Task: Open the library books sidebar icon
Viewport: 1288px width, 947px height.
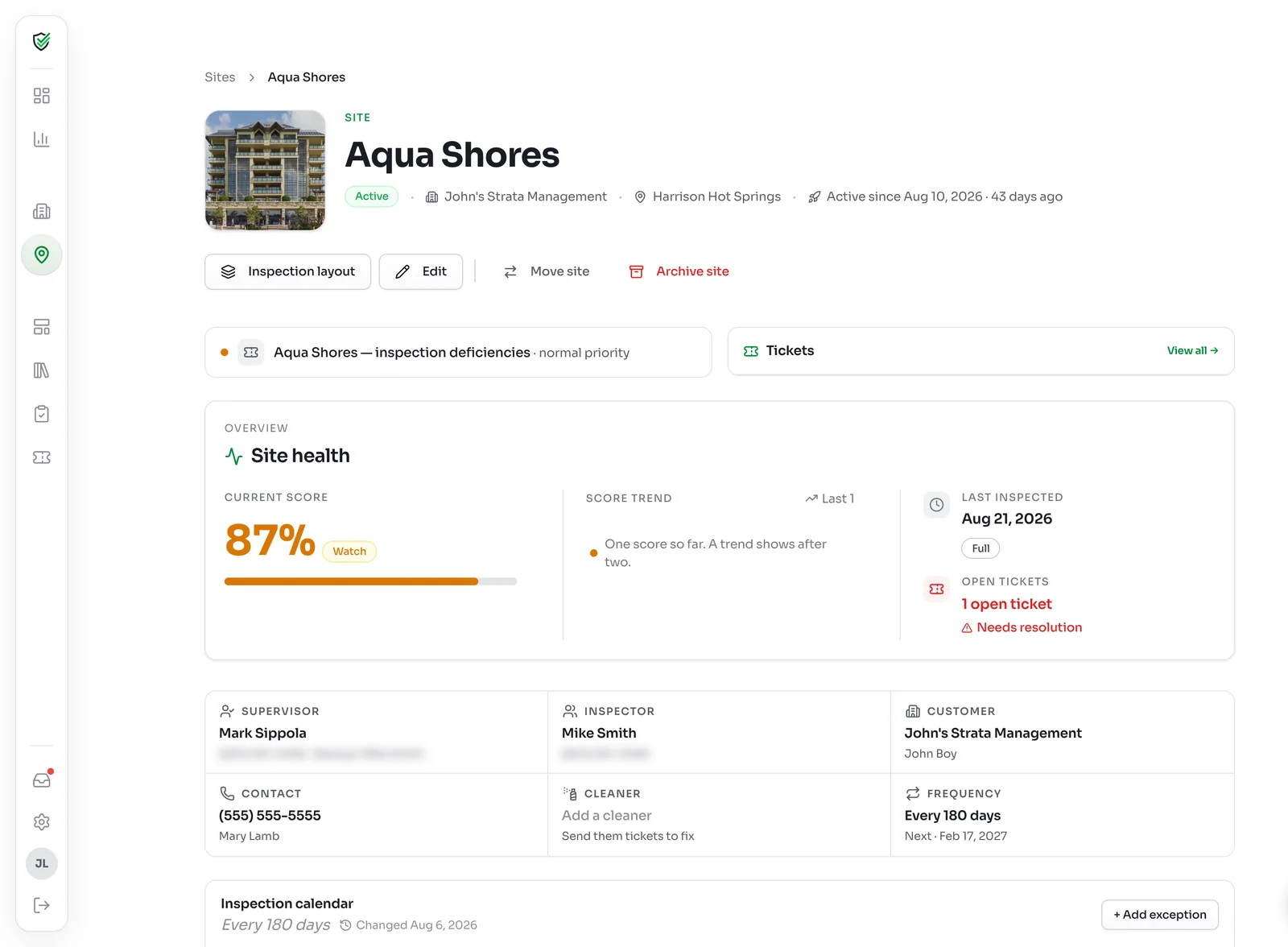Action: tap(42, 370)
